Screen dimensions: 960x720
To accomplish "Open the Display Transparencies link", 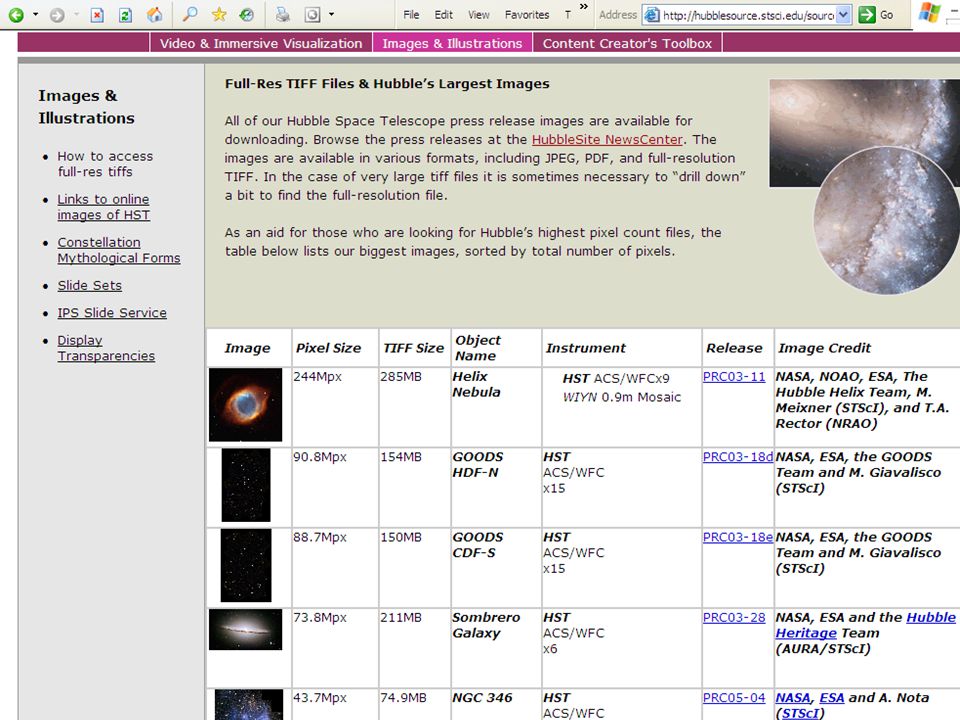I will [106, 348].
